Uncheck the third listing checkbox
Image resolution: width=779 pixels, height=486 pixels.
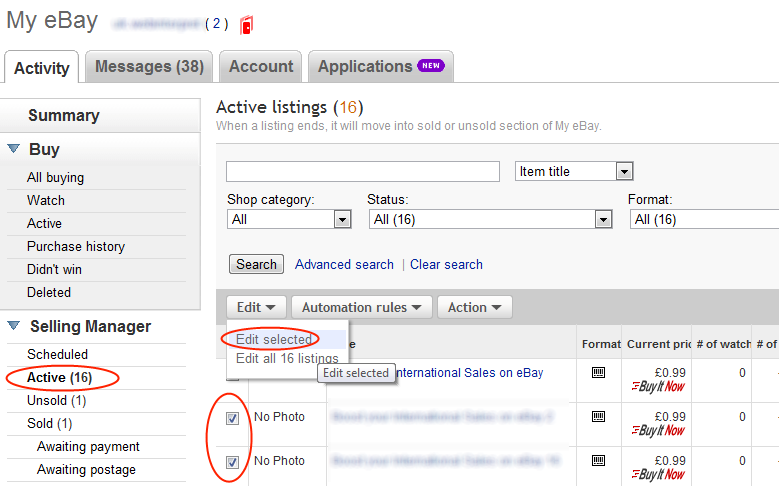pos(232,462)
